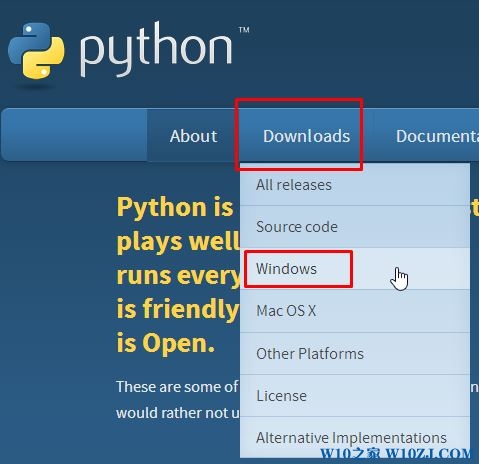The image size is (479, 464).
Task: Open License from Downloads menu
Action: point(355,396)
